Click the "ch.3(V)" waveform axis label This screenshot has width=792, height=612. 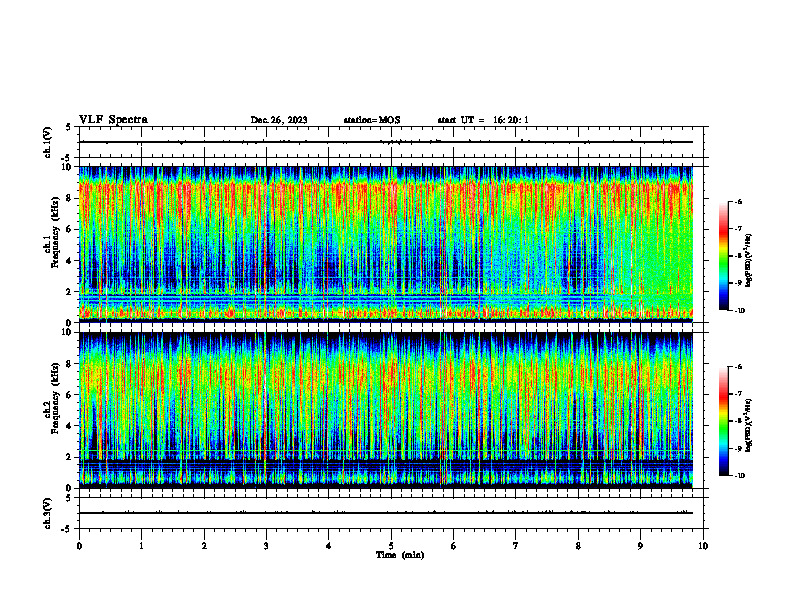(47, 513)
